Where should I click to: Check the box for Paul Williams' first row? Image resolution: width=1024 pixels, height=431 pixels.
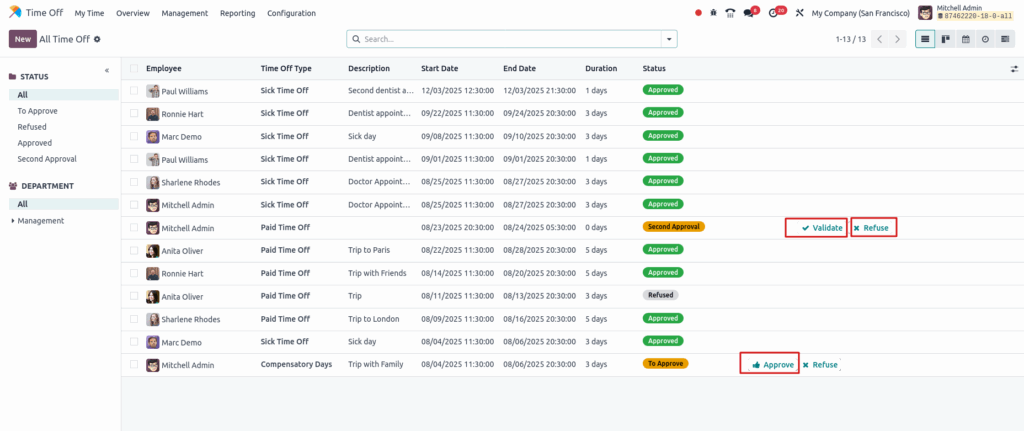click(x=134, y=90)
